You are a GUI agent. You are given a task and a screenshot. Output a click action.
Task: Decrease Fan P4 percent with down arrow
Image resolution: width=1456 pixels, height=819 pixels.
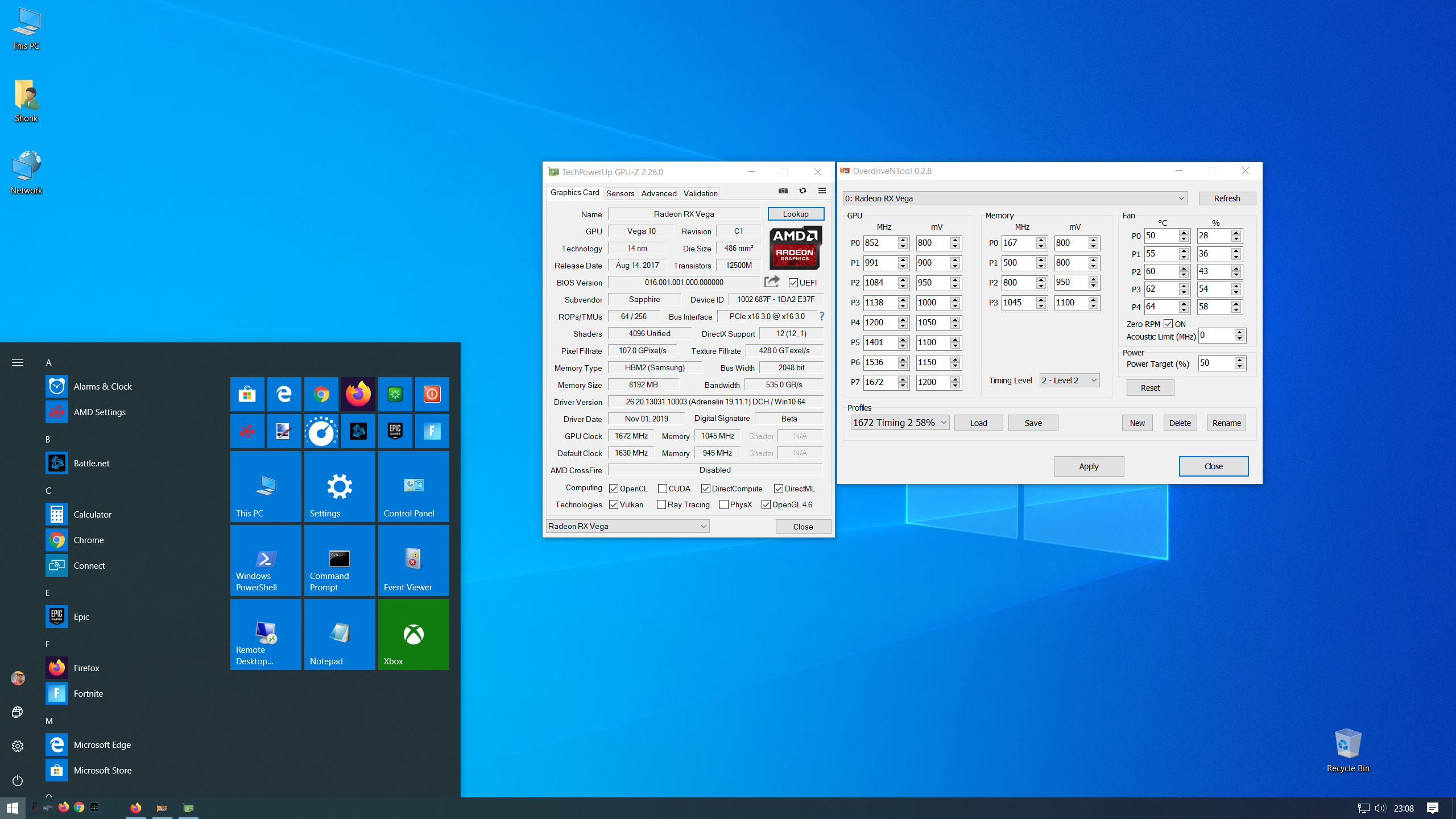pos(1236,310)
